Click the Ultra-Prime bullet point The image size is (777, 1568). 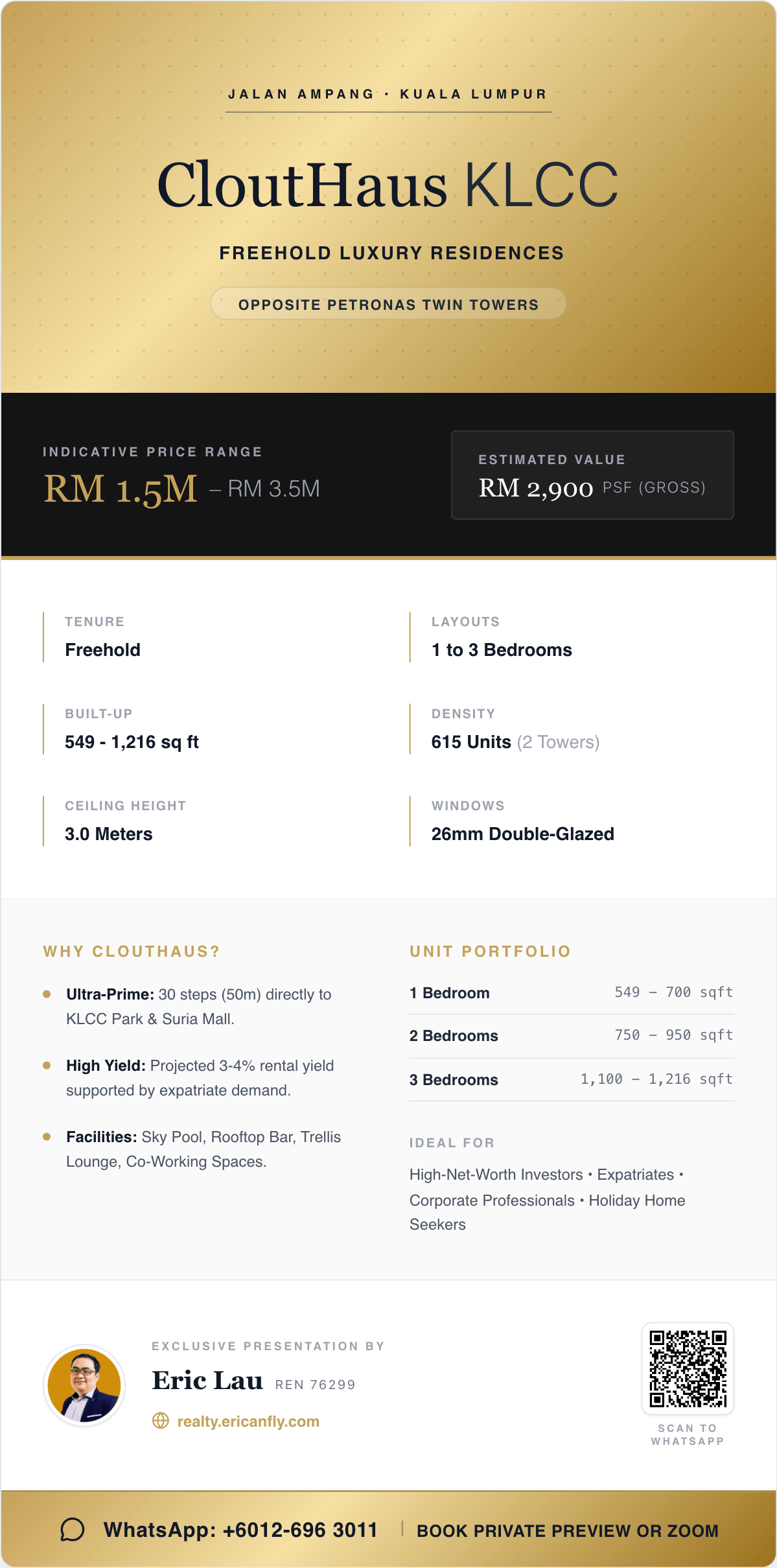point(198,1007)
